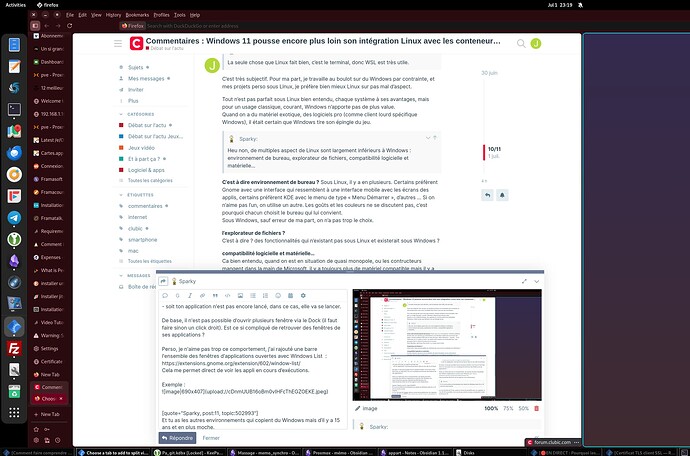The image size is (690, 456).
Task: Click the notification bell under the timeline
Action: pos(502,195)
